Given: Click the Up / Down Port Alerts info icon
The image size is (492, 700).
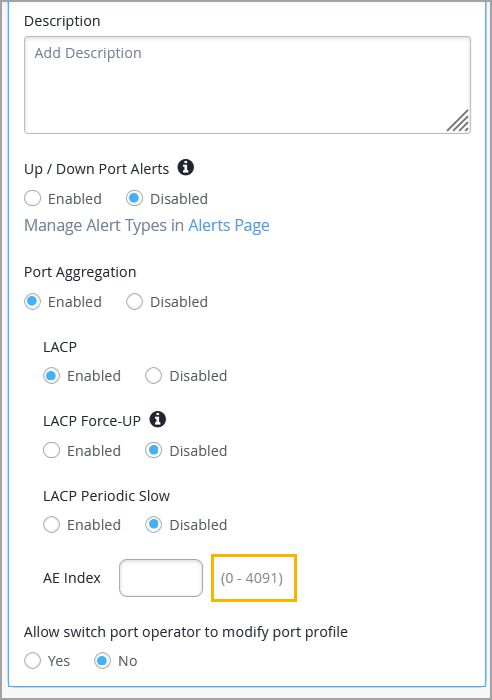Looking at the screenshot, I should (186, 168).
